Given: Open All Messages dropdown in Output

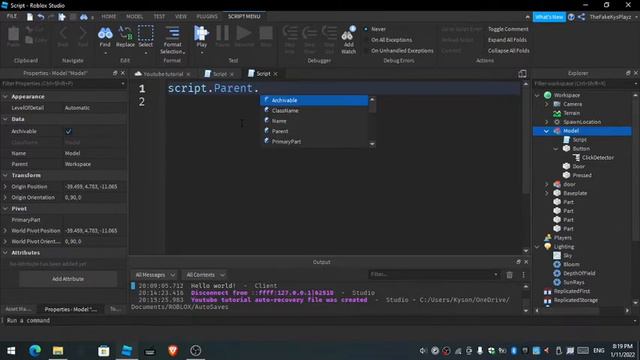Looking at the screenshot, I should coord(155,275).
